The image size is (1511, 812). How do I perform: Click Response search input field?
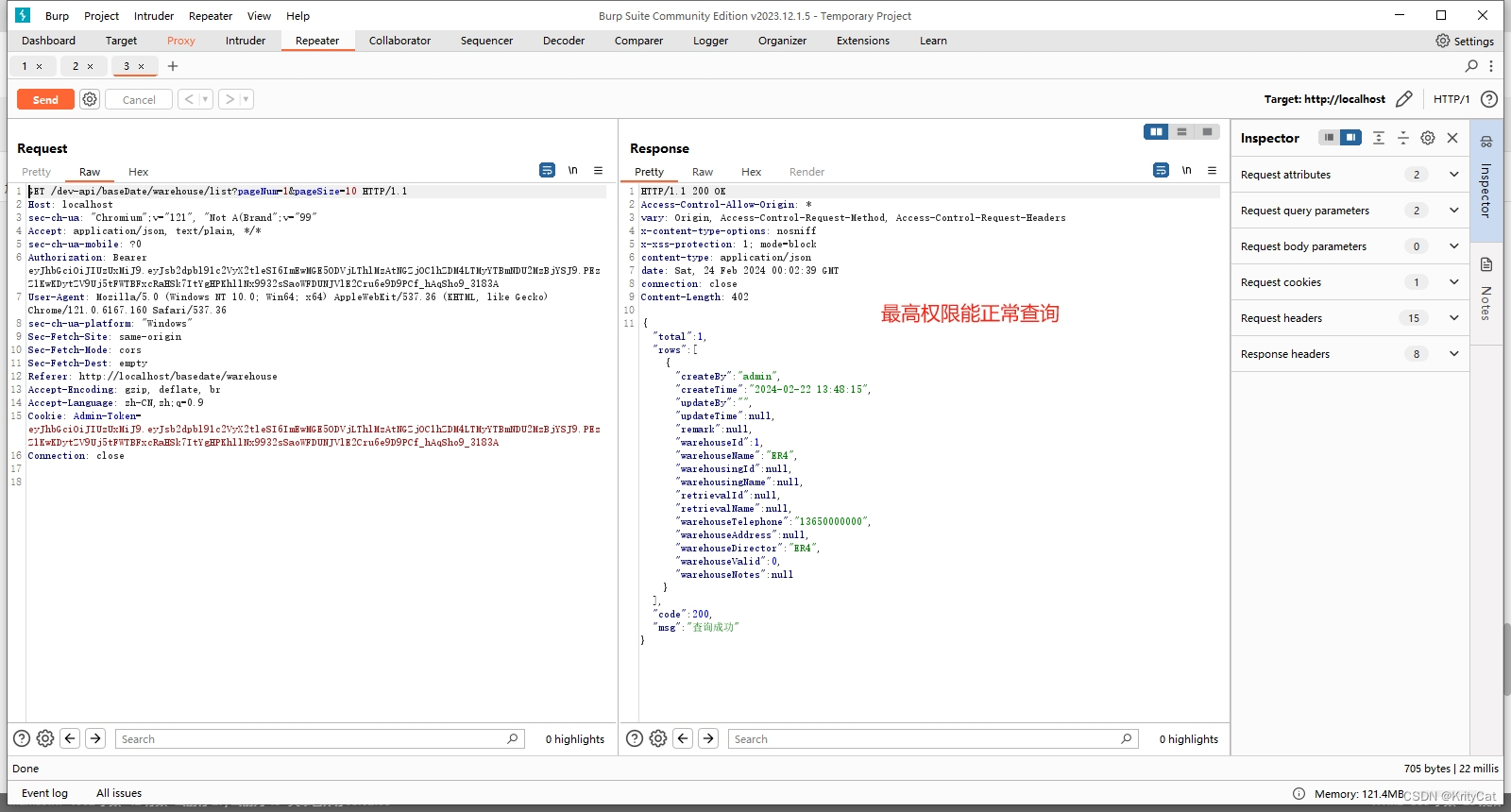point(933,739)
